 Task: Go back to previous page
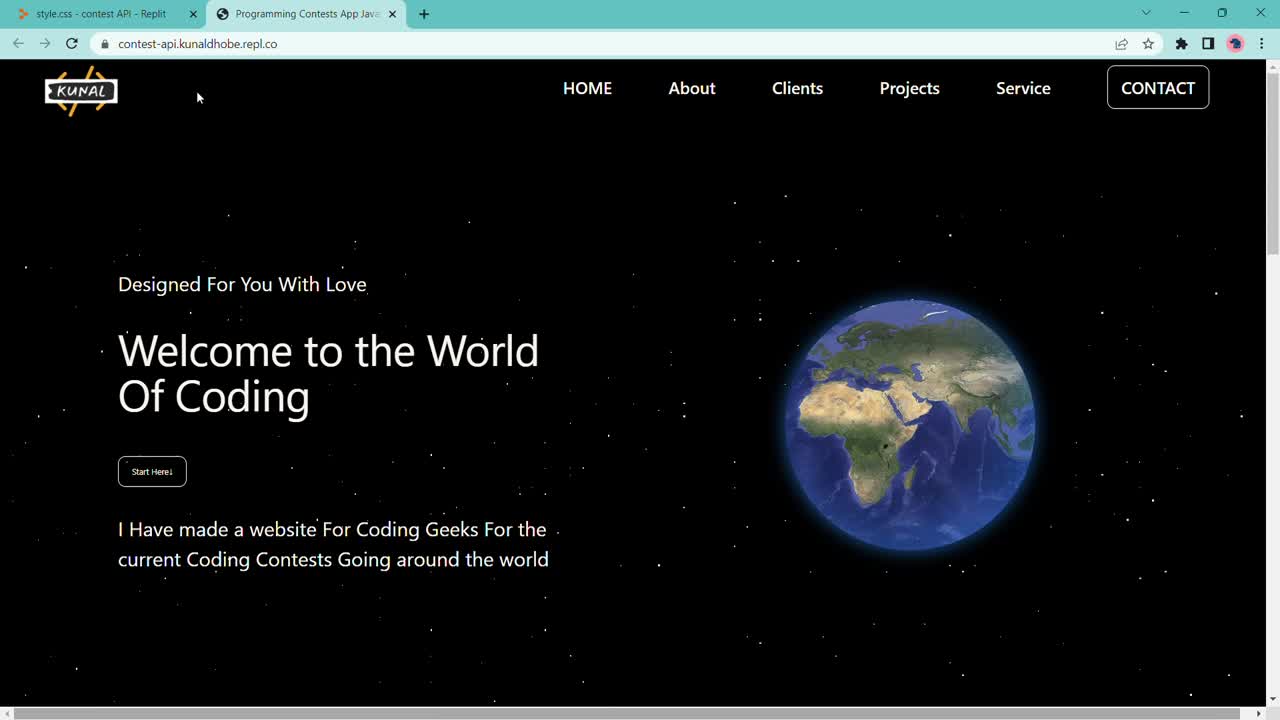pos(18,44)
